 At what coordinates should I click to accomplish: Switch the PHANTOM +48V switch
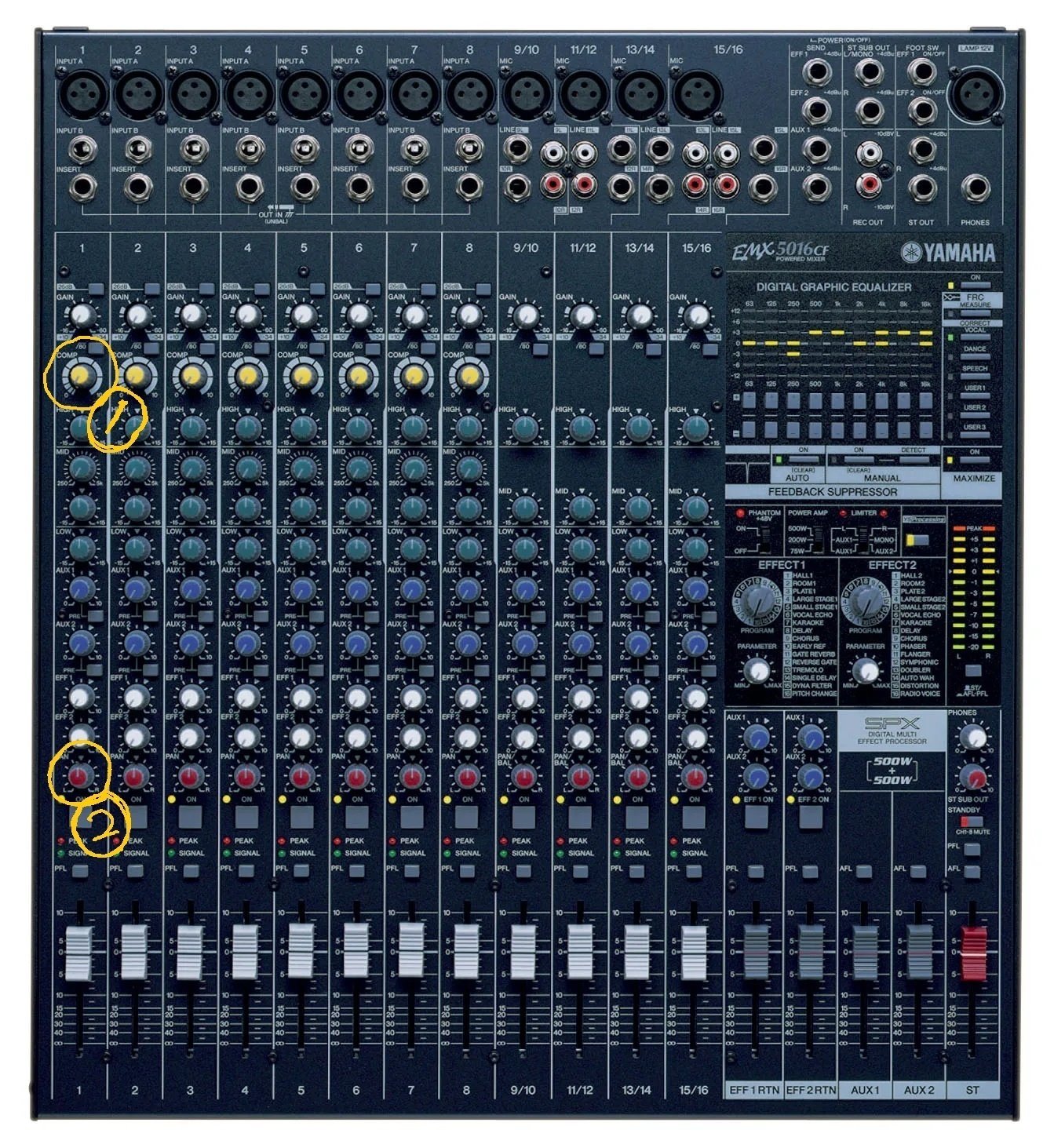[x=766, y=539]
